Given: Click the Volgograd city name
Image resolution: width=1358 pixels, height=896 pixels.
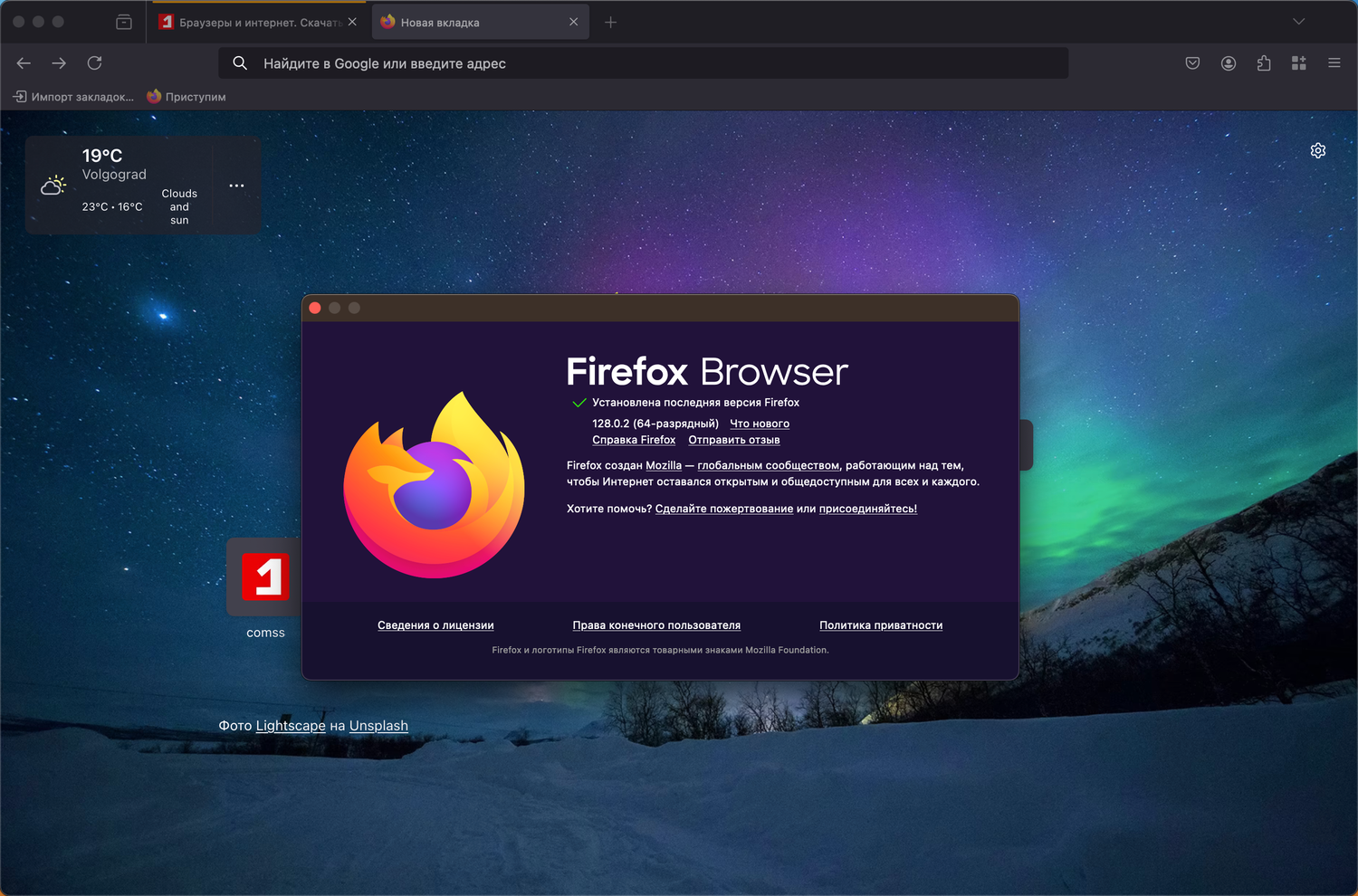Looking at the screenshot, I should (x=114, y=175).
